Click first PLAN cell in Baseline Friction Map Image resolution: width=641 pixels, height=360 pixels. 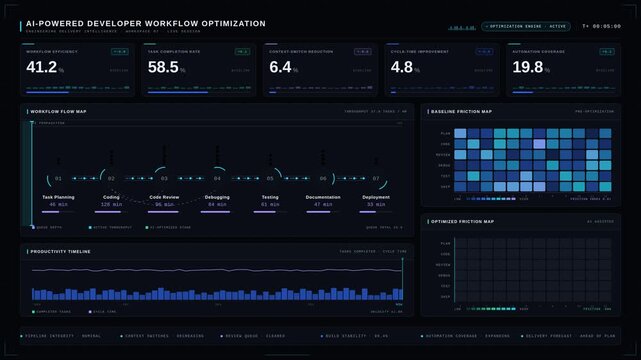[460, 133]
